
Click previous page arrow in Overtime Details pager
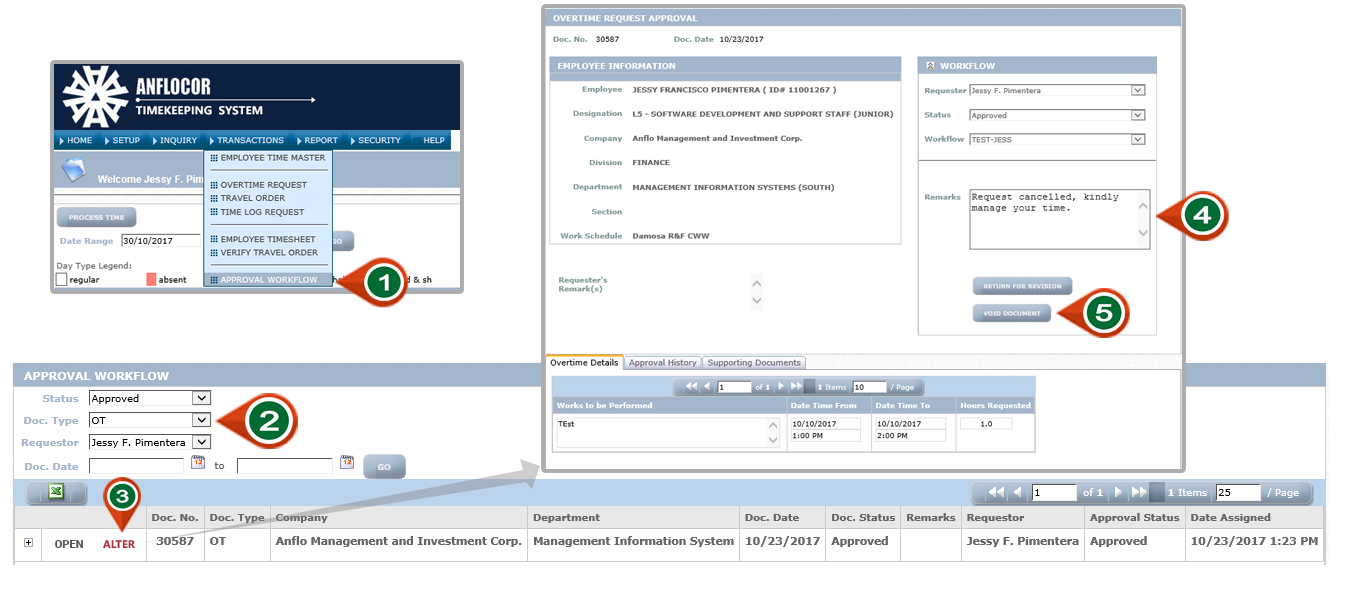tap(707, 387)
